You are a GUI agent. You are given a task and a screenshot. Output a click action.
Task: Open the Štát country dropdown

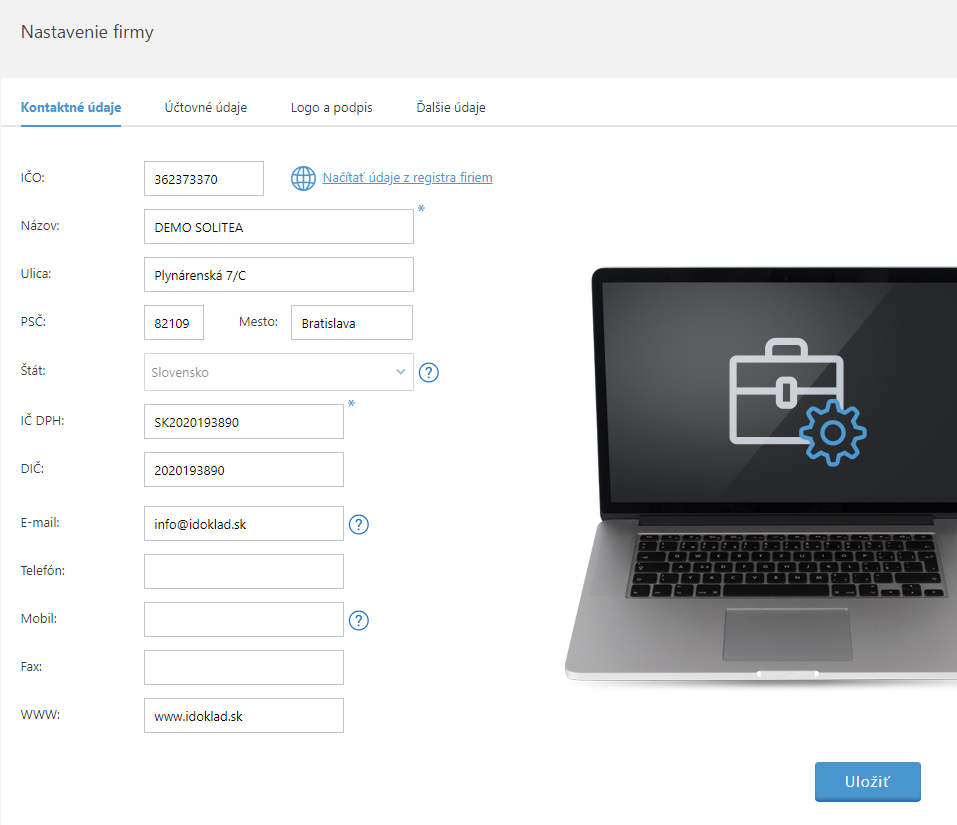click(x=278, y=372)
